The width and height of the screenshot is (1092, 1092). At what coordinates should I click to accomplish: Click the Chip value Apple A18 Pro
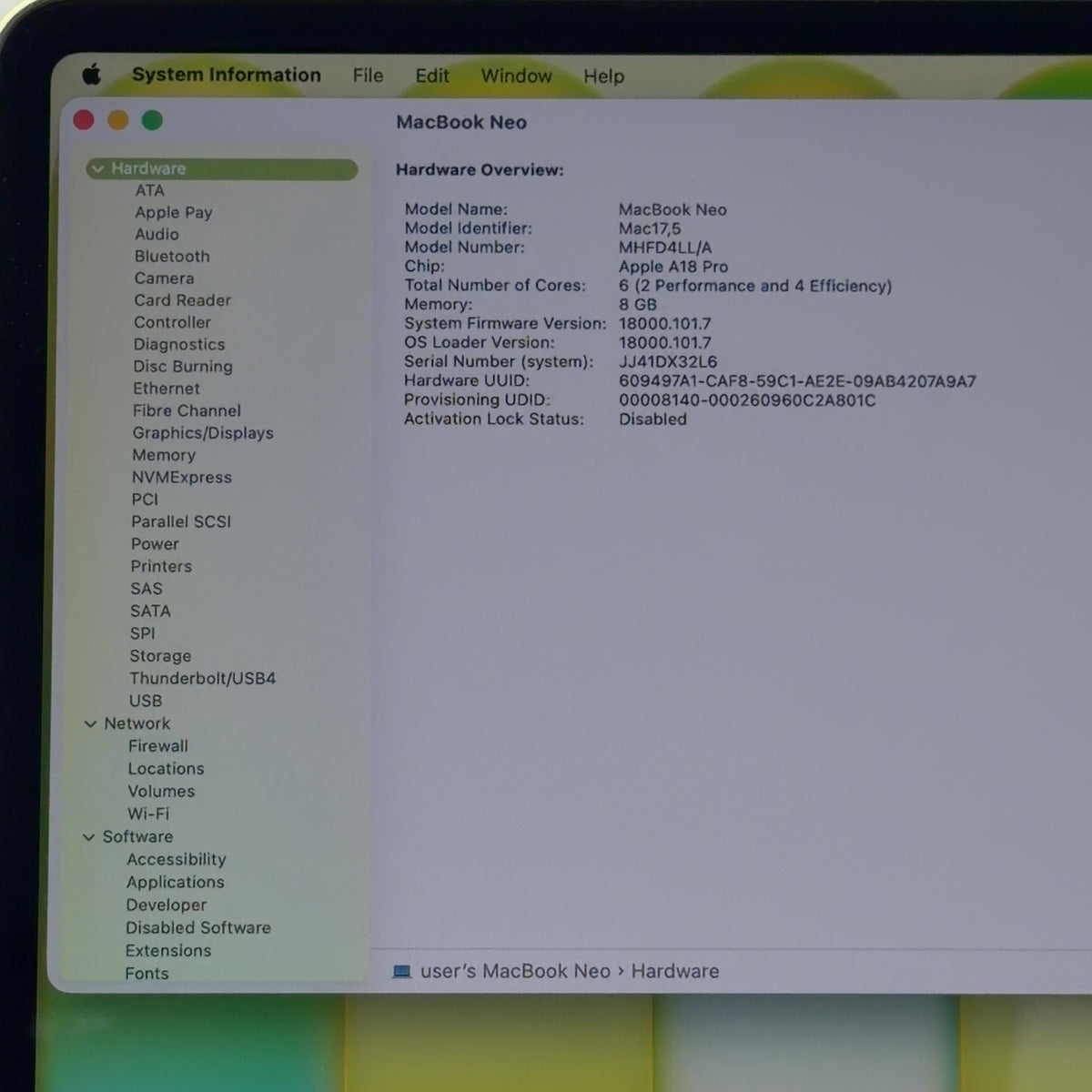click(673, 267)
